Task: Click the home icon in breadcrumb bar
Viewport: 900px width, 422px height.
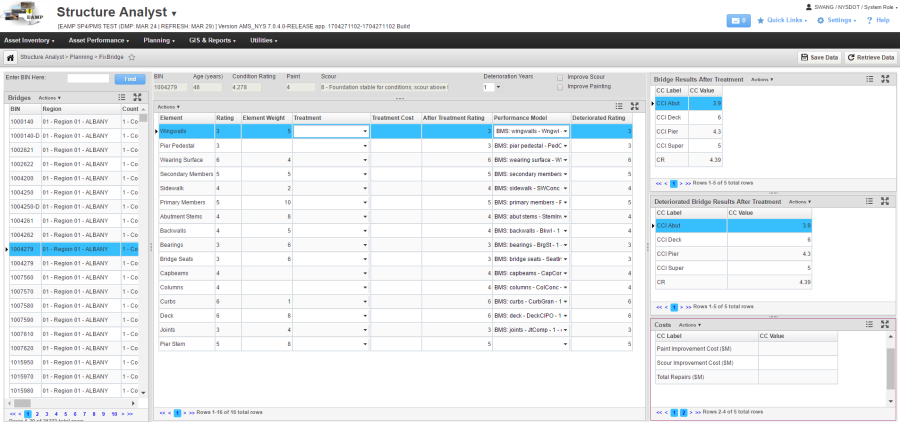Action: click(x=11, y=58)
